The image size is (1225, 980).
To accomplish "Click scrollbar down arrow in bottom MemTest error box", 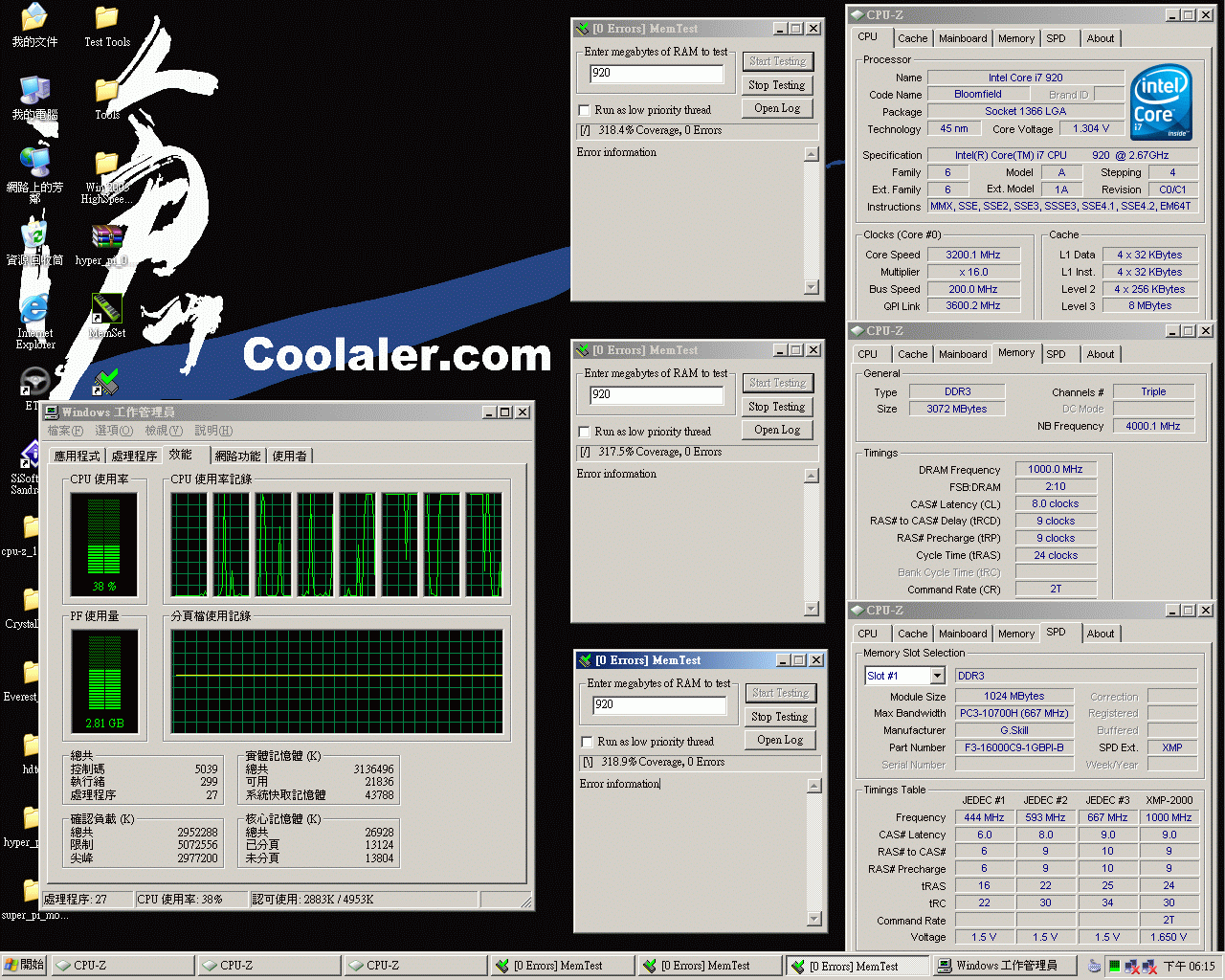I will pyautogui.click(x=814, y=919).
